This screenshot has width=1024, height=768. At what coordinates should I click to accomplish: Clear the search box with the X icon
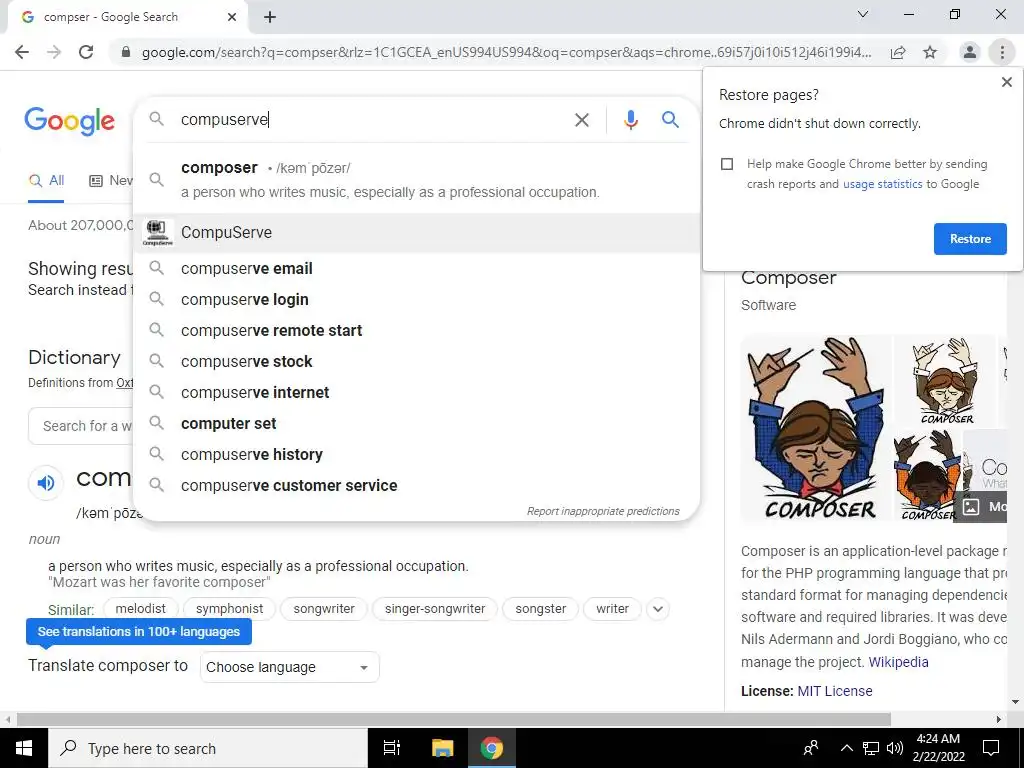(581, 120)
